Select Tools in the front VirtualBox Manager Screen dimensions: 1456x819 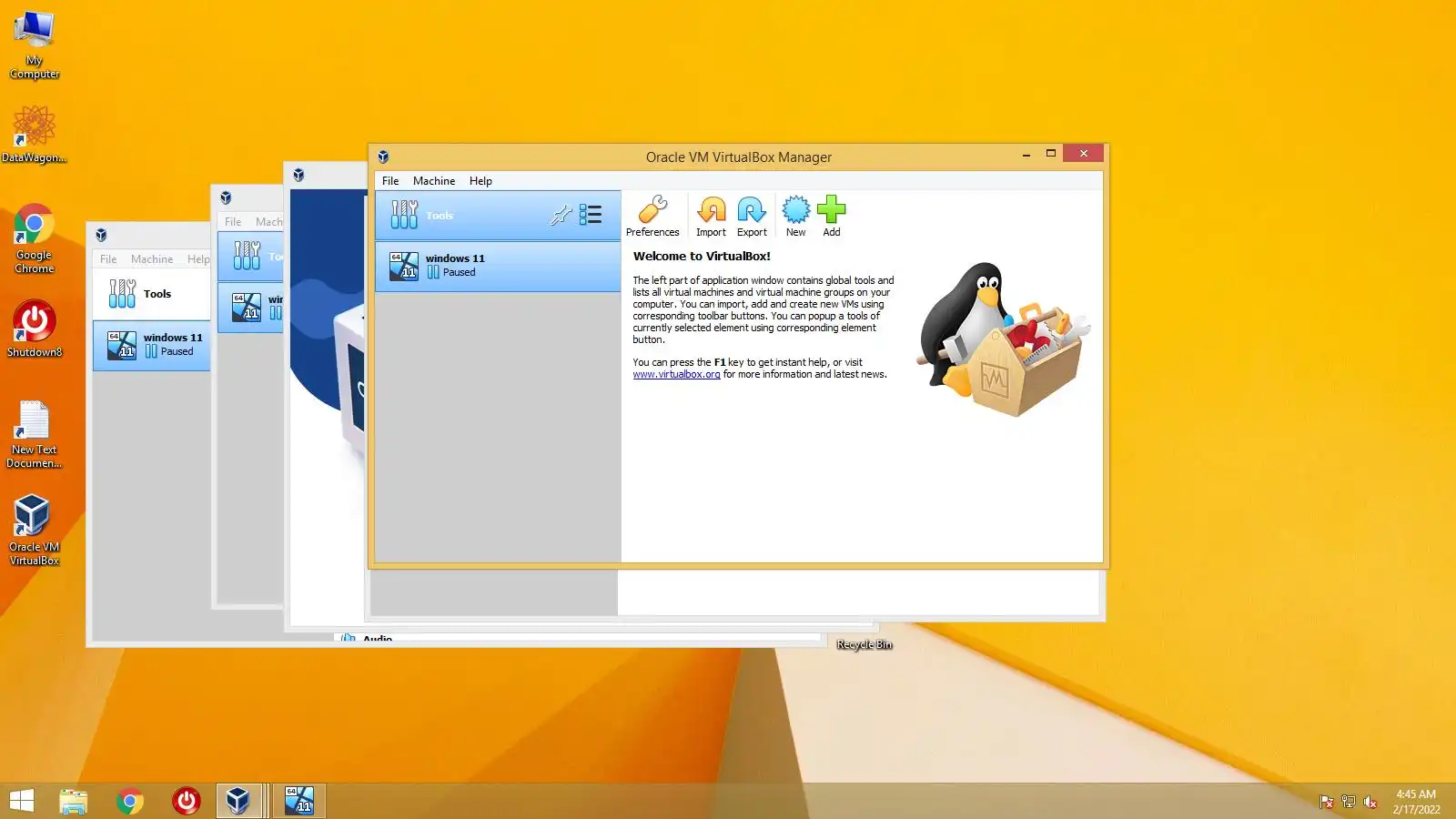498,216
